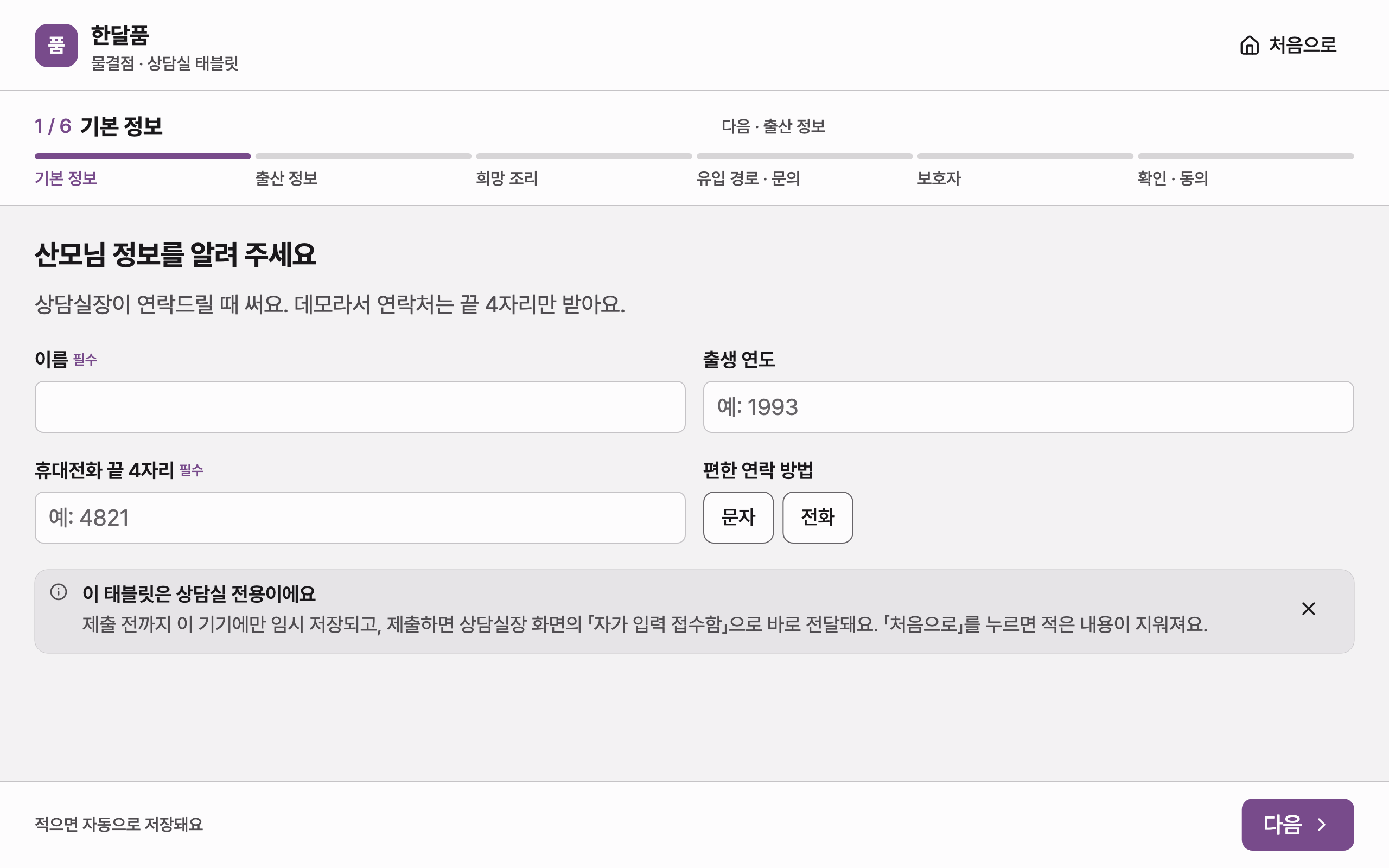Click the home icon beside 처음으로
The width and height of the screenshot is (1389, 868).
(1250, 45)
